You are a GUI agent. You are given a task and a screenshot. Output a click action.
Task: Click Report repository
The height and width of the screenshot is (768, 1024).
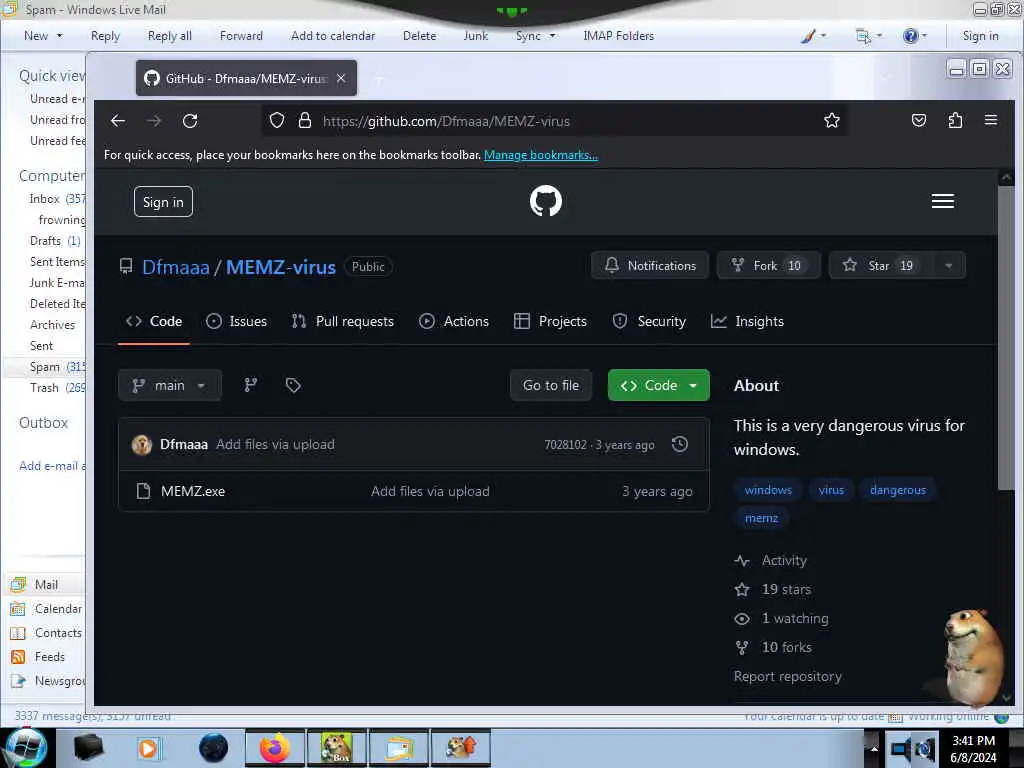tap(788, 677)
